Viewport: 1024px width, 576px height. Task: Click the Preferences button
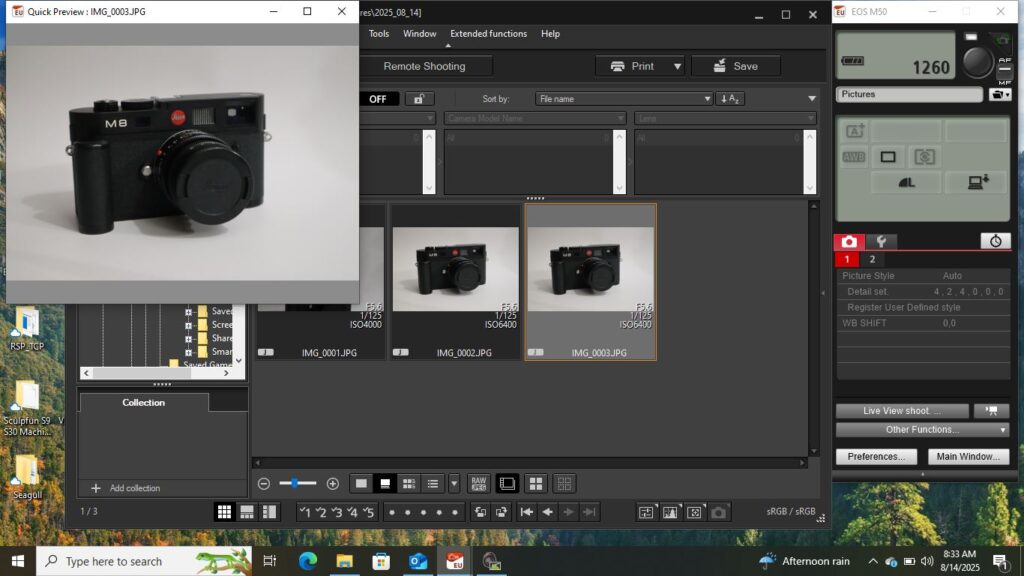click(876, 456)
